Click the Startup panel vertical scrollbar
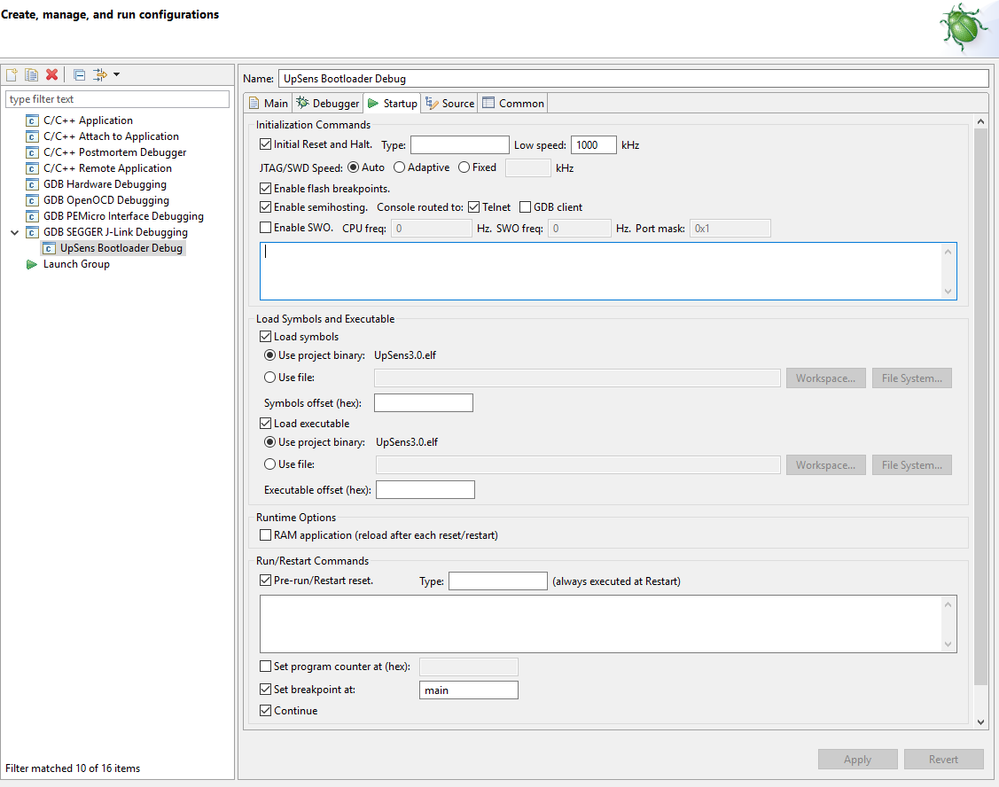 (x=981, y=408)
